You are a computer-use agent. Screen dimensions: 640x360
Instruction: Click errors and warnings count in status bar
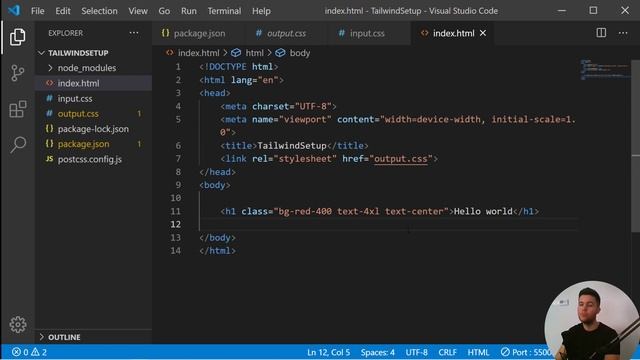coord(29,352)
